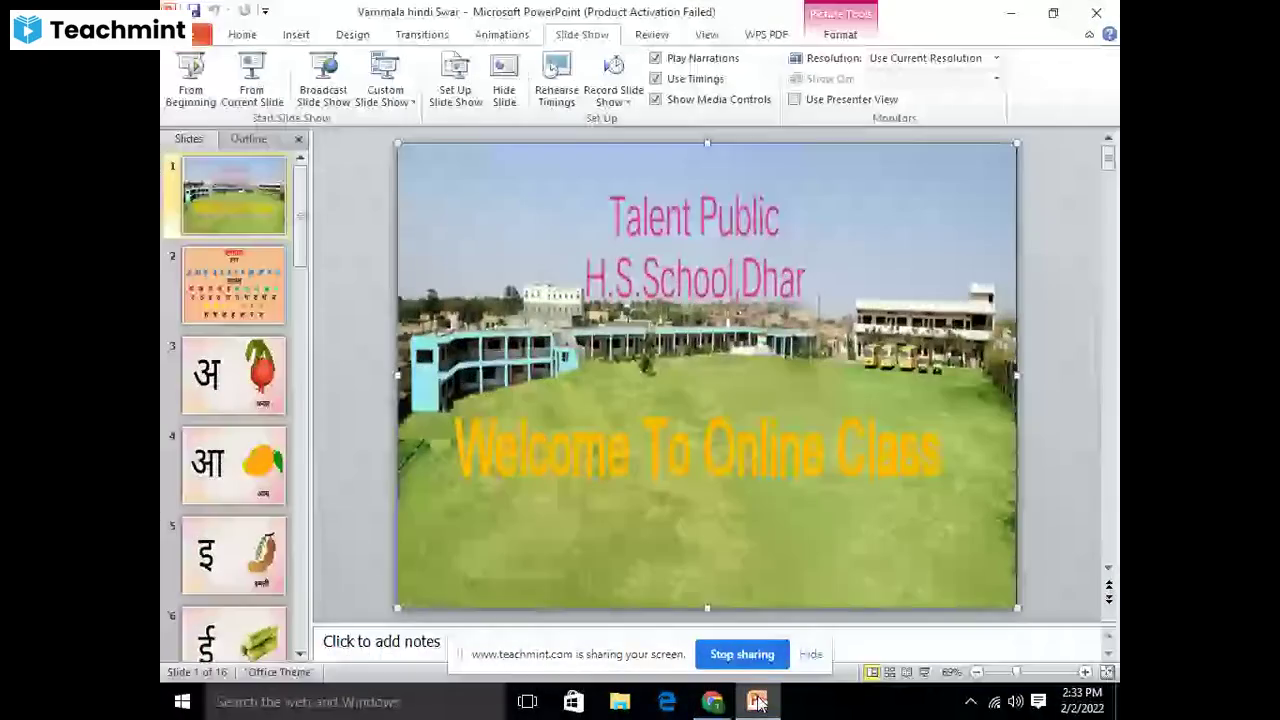Screen dimensions: 1280x720
Task: Click the 69% zoom level
Action: 951,672
